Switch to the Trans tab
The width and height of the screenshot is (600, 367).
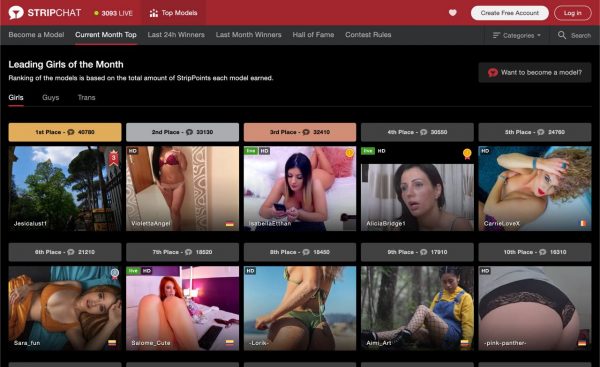86,98
